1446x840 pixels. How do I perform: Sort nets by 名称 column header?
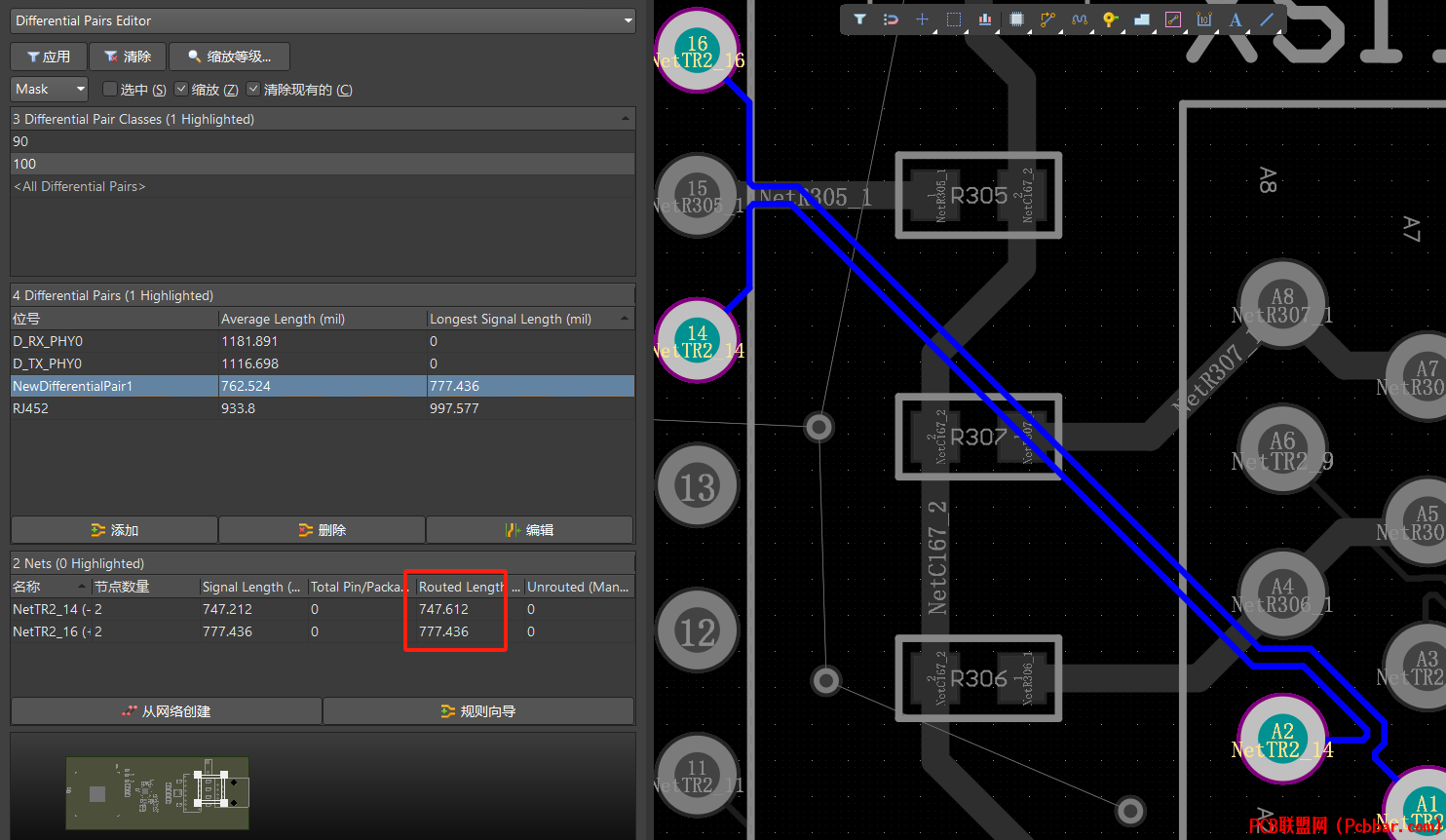(x=51, y=587)
